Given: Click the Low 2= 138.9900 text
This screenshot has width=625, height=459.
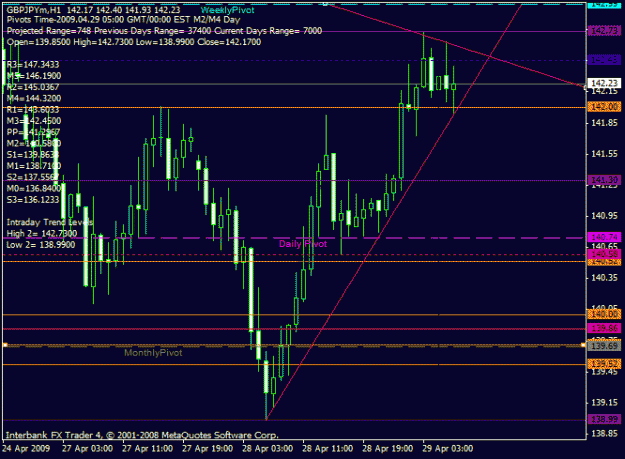Looking at the screenshot, I should coord(41,244).
